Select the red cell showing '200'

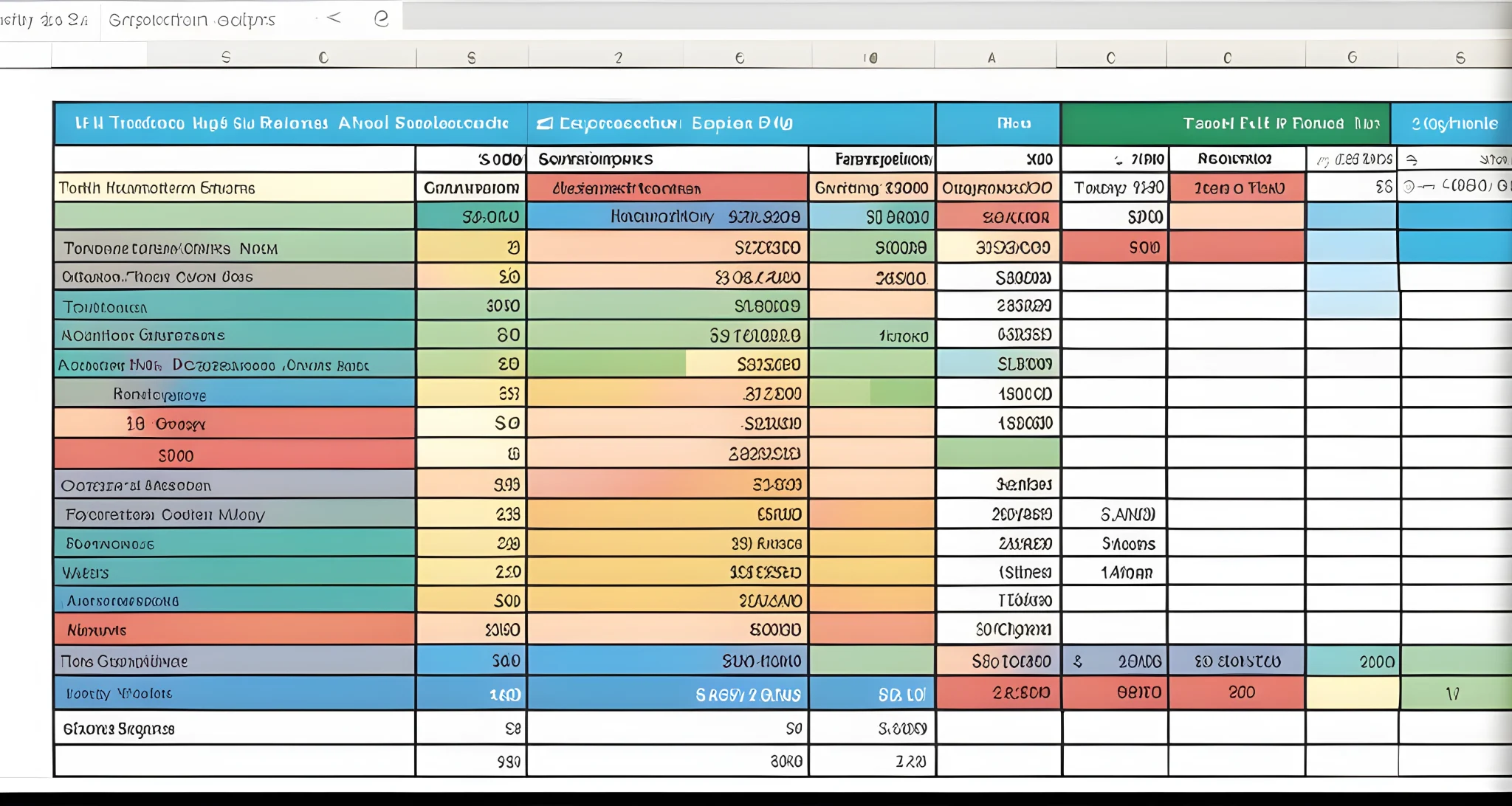coord(1237,692)
